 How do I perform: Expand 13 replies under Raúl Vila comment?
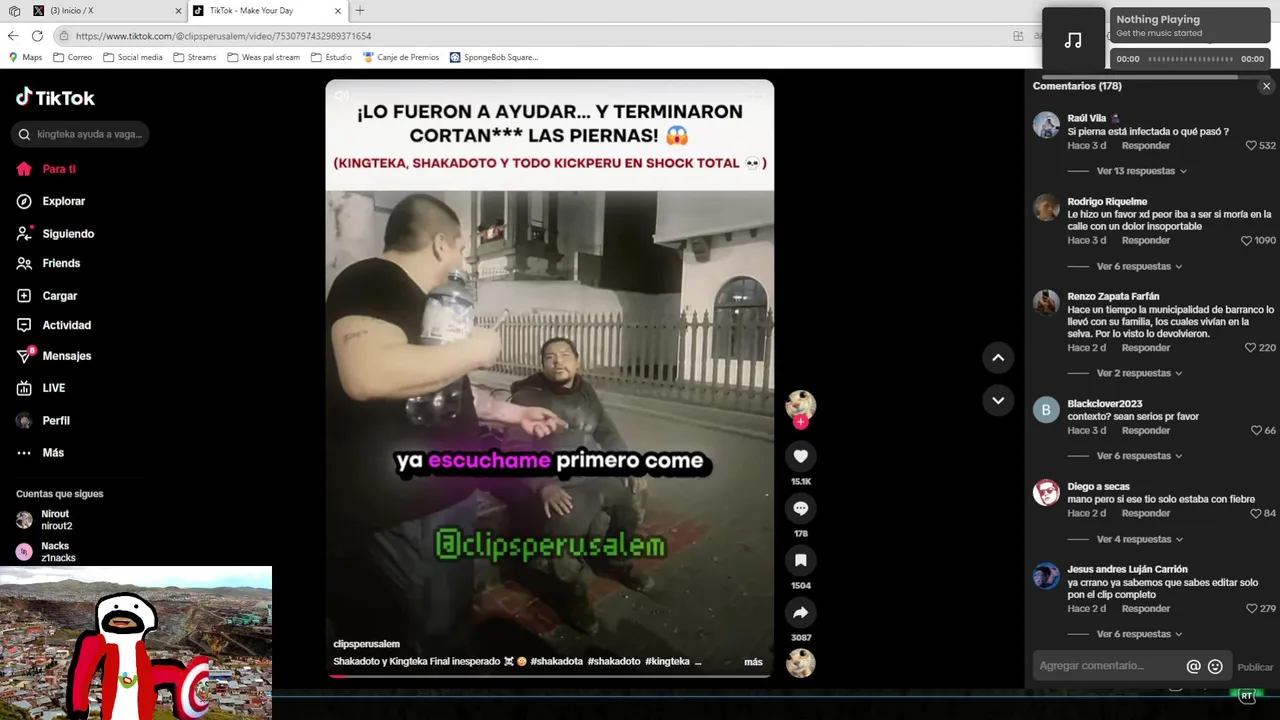pos(1141,171)
